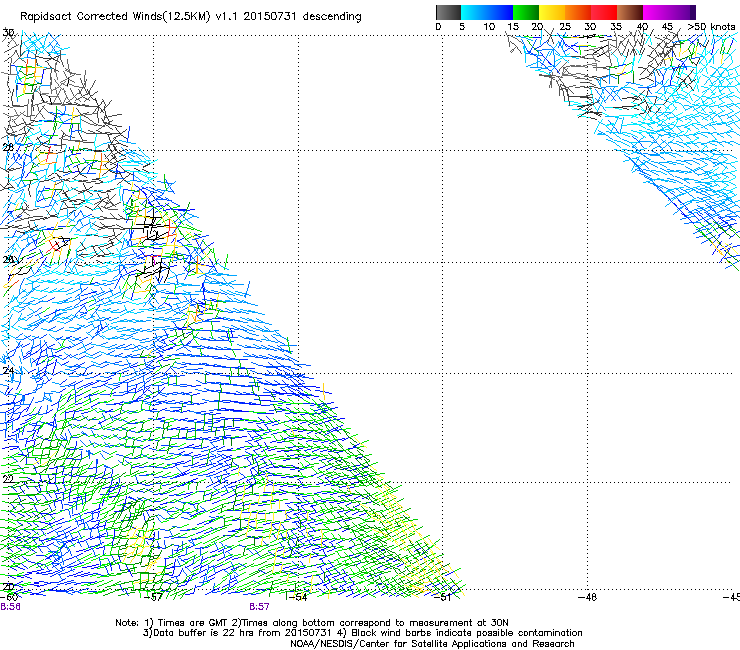Click the 'NOAA/NESDIS/Center for Satellite Applications' credit line

[432, 644]
